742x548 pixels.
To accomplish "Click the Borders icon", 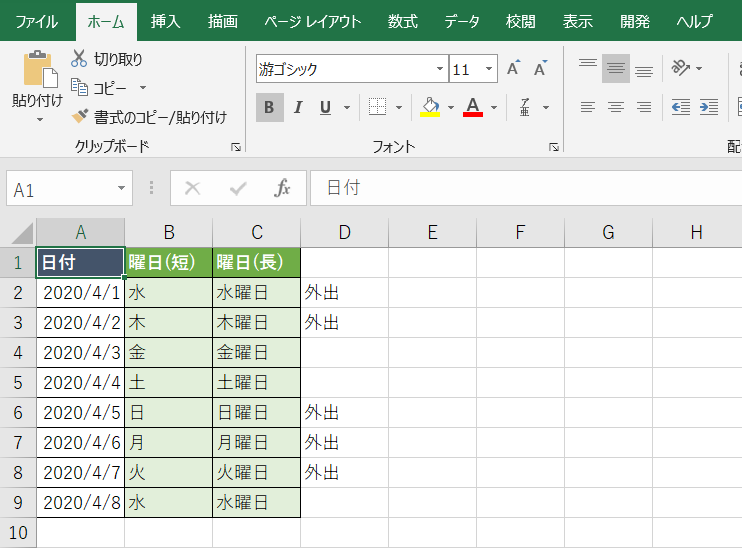I will 377,107.
